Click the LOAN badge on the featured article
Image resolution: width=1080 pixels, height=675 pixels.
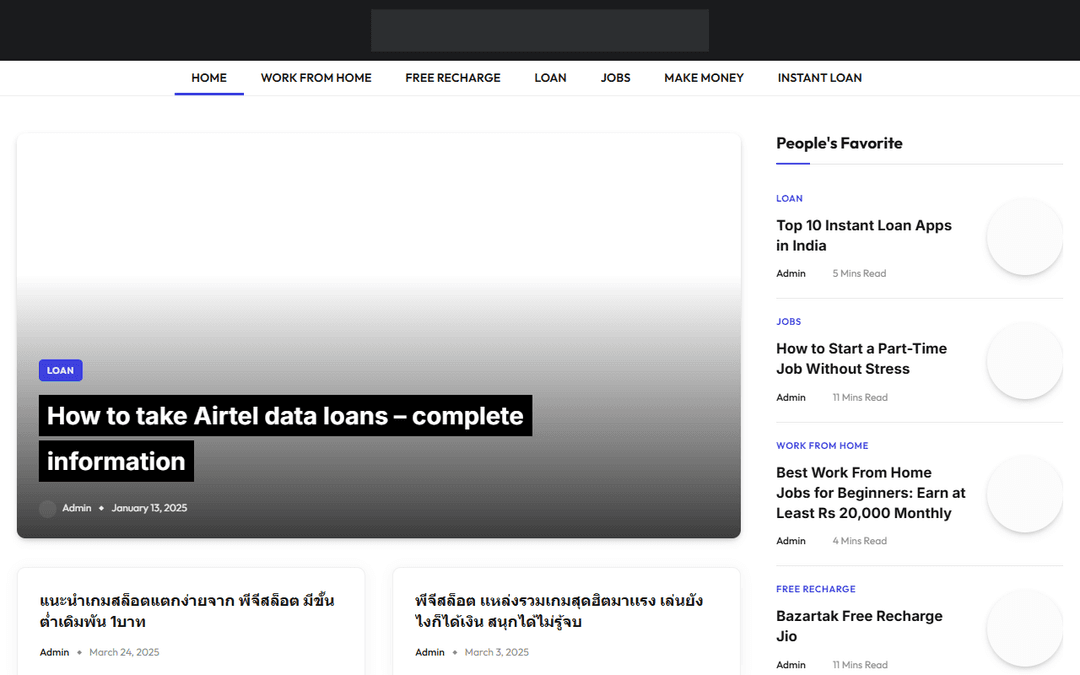[x=61, y=371]
